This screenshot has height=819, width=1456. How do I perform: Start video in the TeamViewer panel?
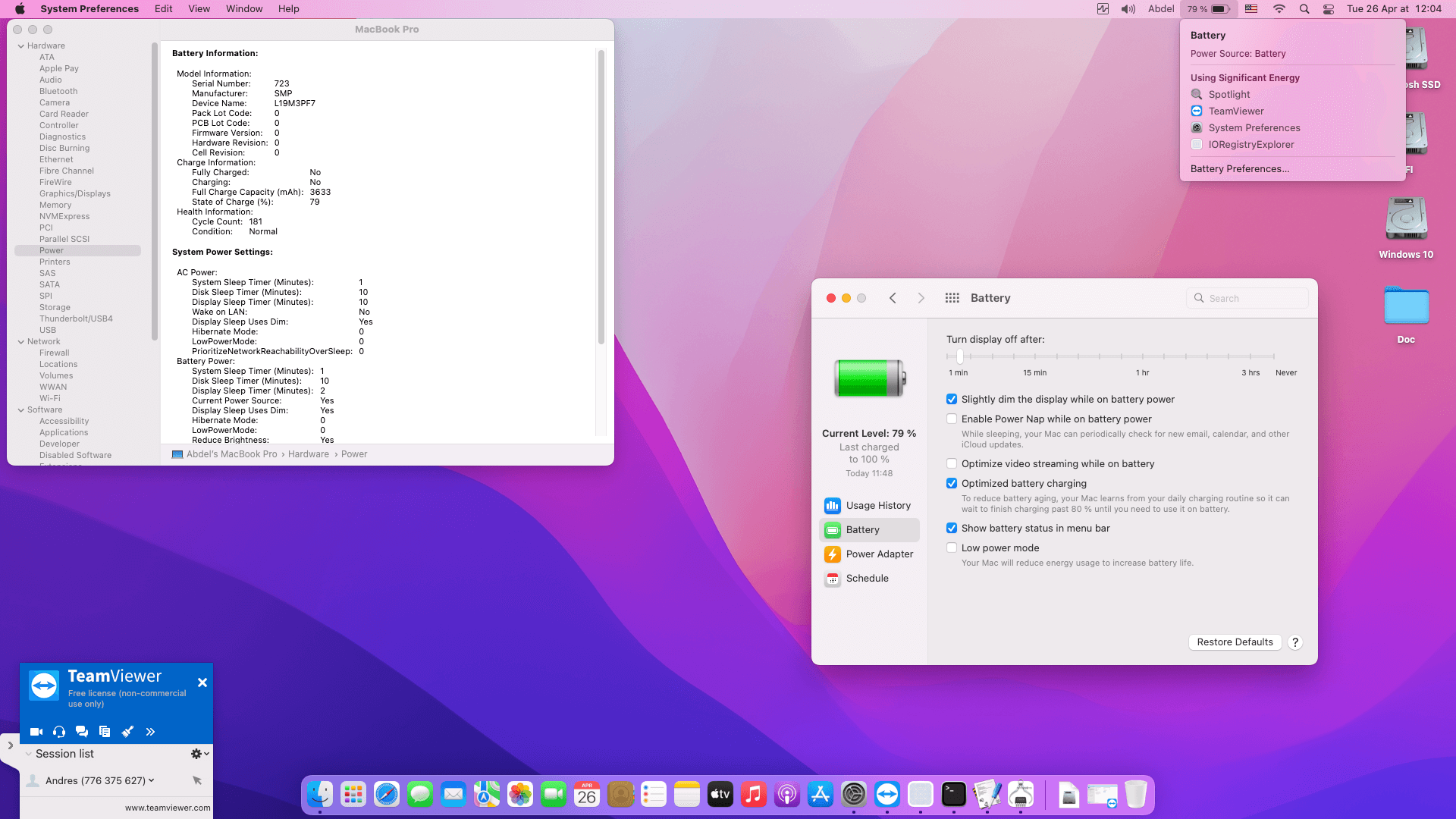tap(36, 732)
